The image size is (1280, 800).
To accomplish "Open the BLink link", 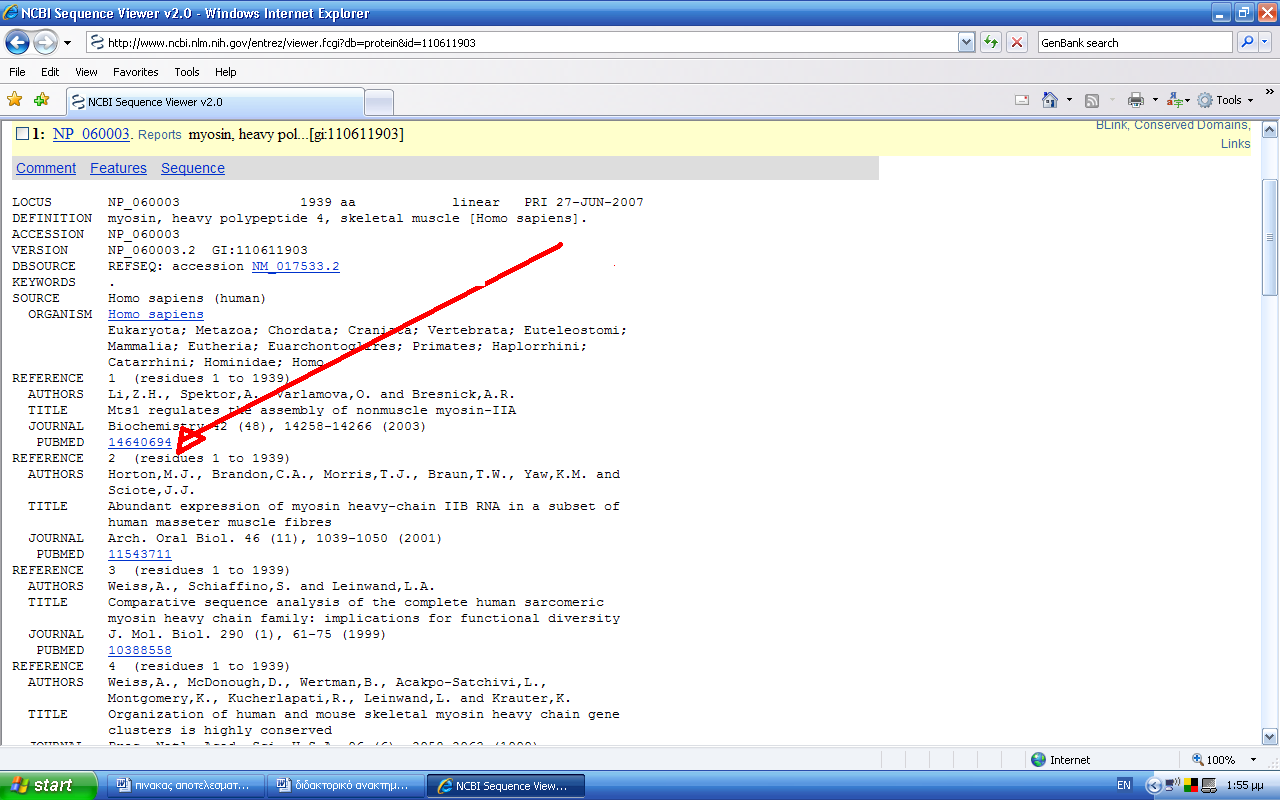I will [1110, 125].
